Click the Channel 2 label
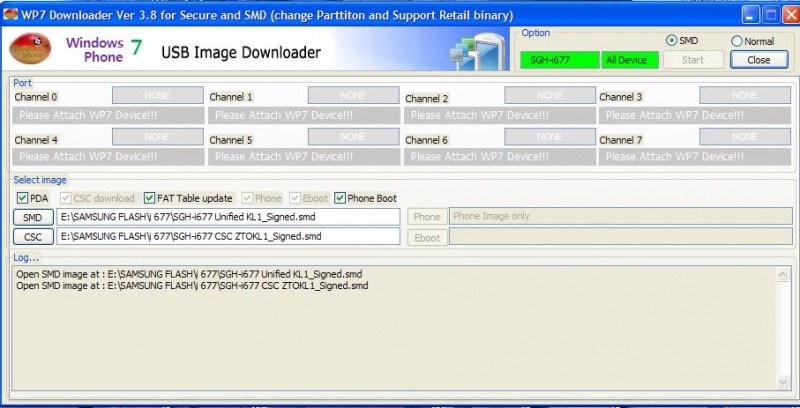This screenshot has height=408, width=800. pos(427,98)
